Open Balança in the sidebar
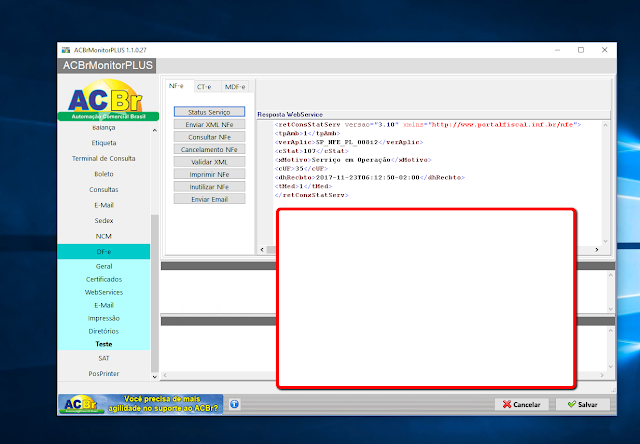This screenshot has width=640, height=444. 104,128
